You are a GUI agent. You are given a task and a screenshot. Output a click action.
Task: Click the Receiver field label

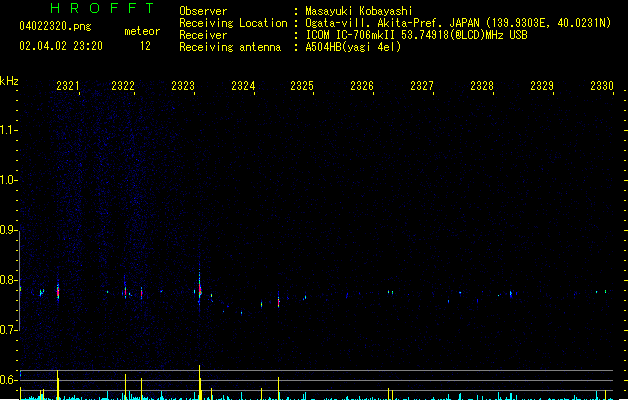tap(203, 35)
